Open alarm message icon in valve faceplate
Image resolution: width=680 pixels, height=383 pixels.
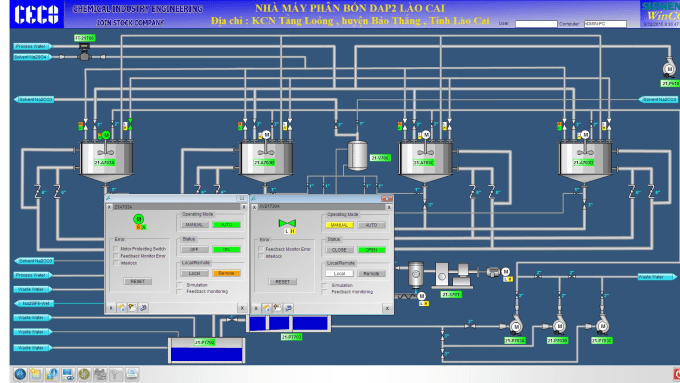278,308
